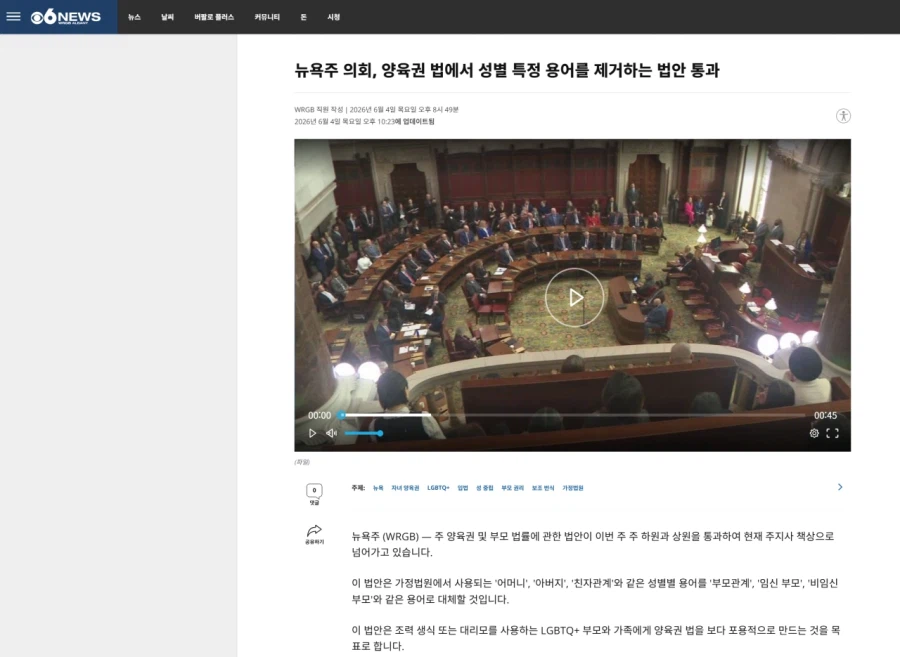Play the video using the center play button
The width and height of the screenshot is (900, 657).
(x=575, y=297)
